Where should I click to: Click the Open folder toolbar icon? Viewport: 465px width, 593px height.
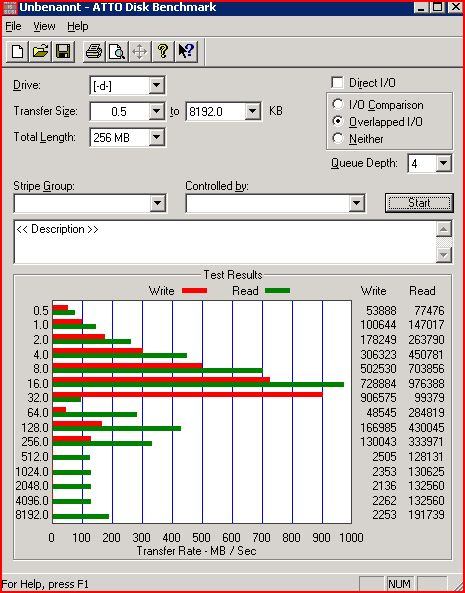coord(40,51)
